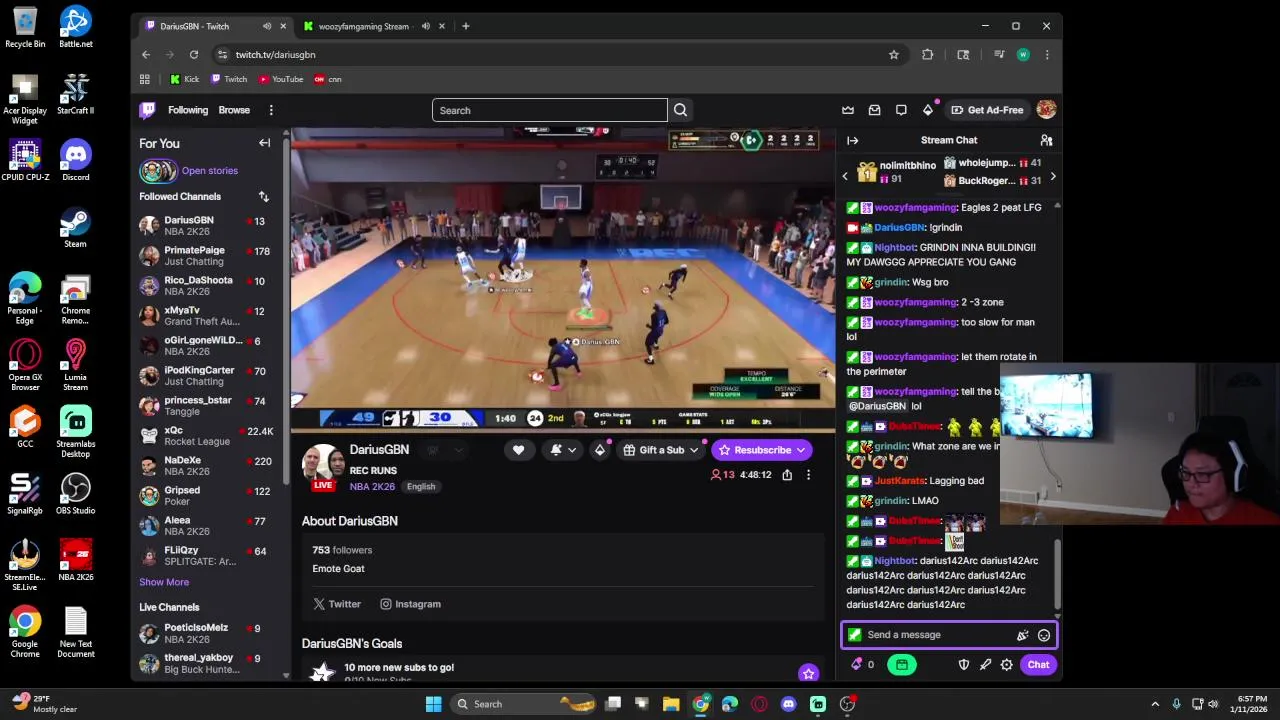
Task: Open new browser tab with plus button
Action: click(465, 26)
